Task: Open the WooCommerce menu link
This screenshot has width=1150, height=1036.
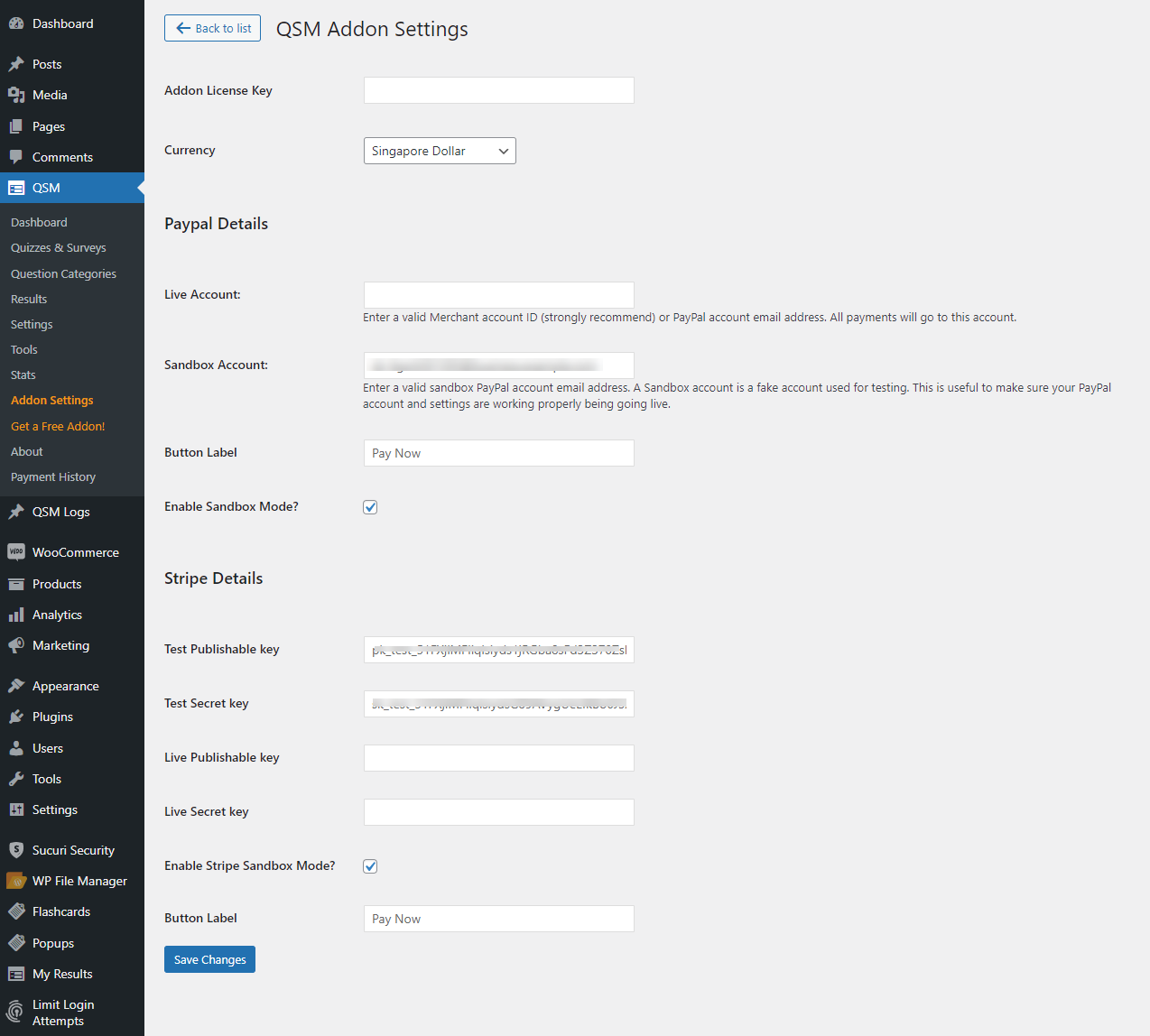Action: (x=76, y=552)
